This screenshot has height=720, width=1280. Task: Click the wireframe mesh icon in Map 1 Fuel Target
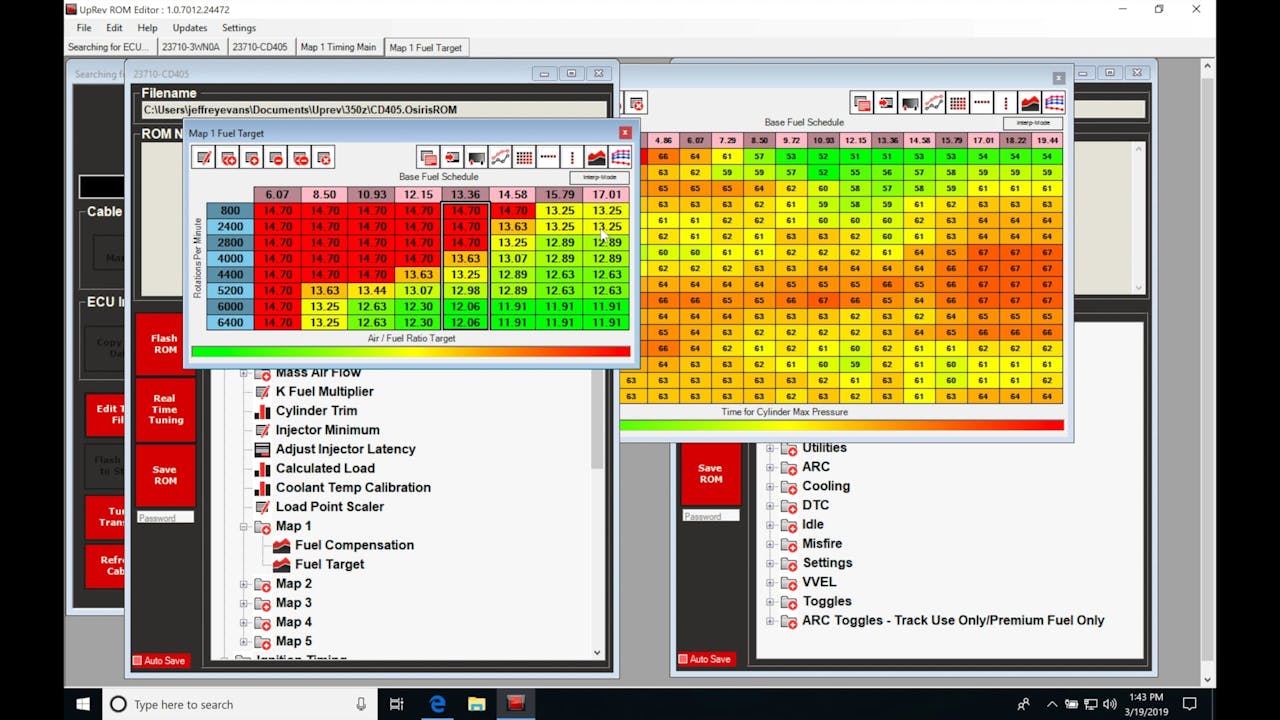click(620, 157)
